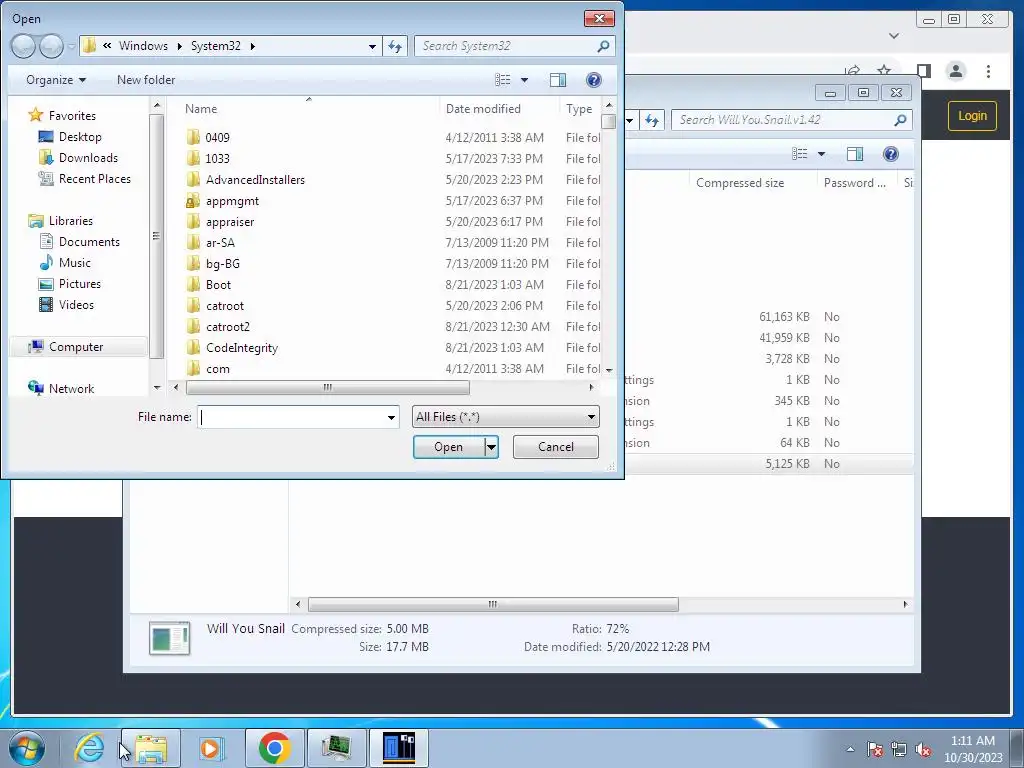
Task: Expand the view options dropdown arrow
Action: (524, 80)
